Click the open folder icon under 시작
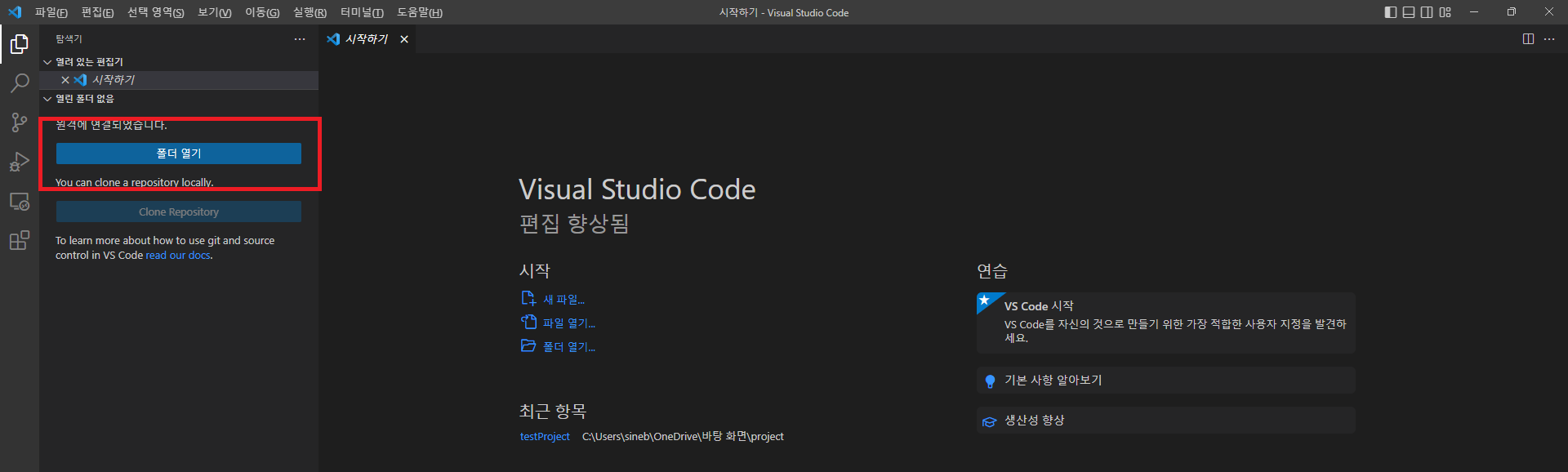Image resolution: width=1568 pixels, height=472 pixels. coord(528,346)
